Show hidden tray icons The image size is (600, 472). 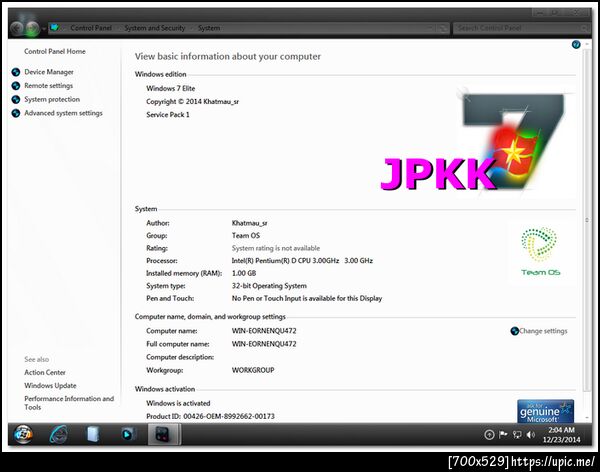[489, 434]
